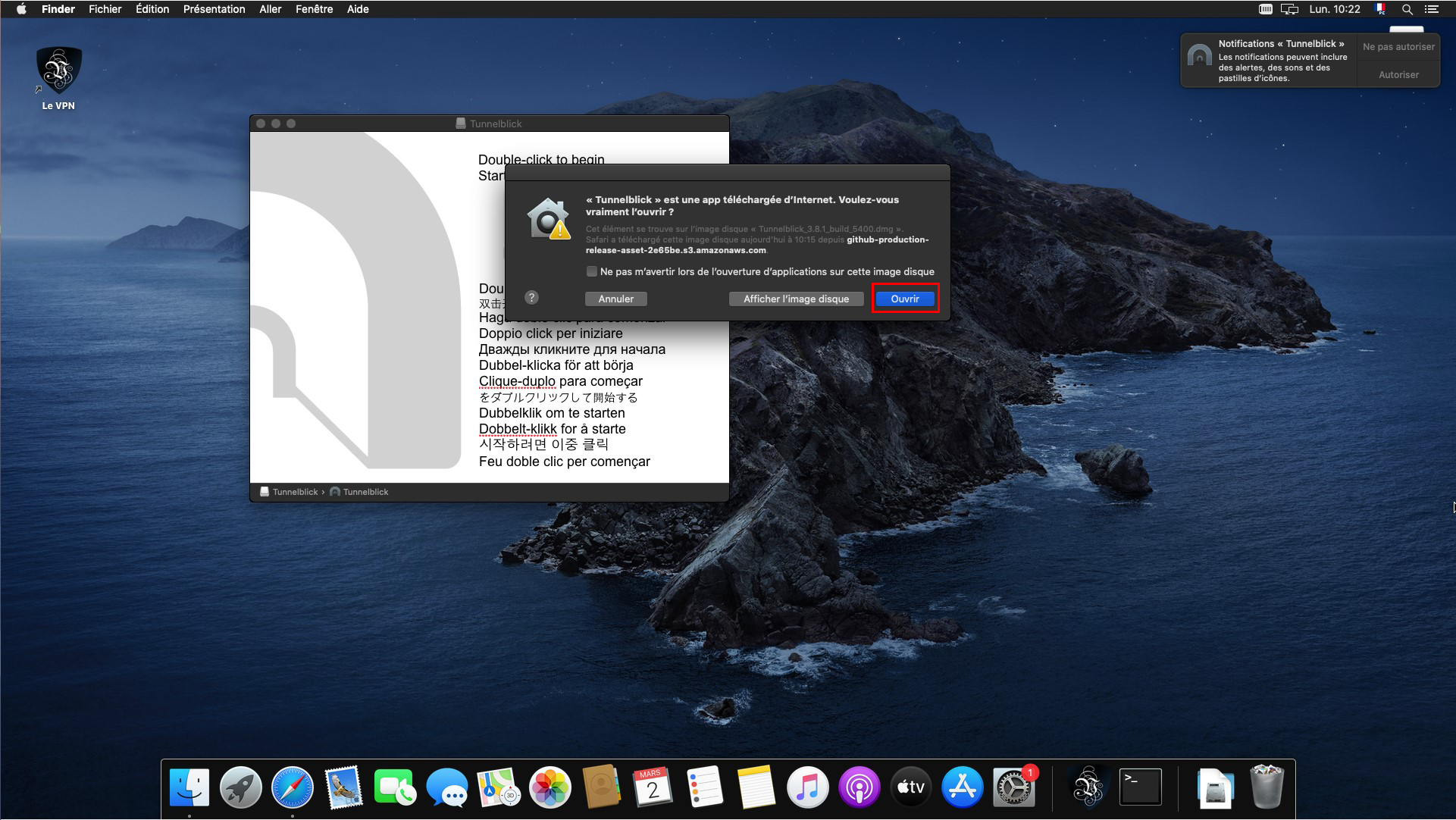Open Le VPN app in the Dock
The width and height of the screenshot is (1456, 820).
[1088, 787]
